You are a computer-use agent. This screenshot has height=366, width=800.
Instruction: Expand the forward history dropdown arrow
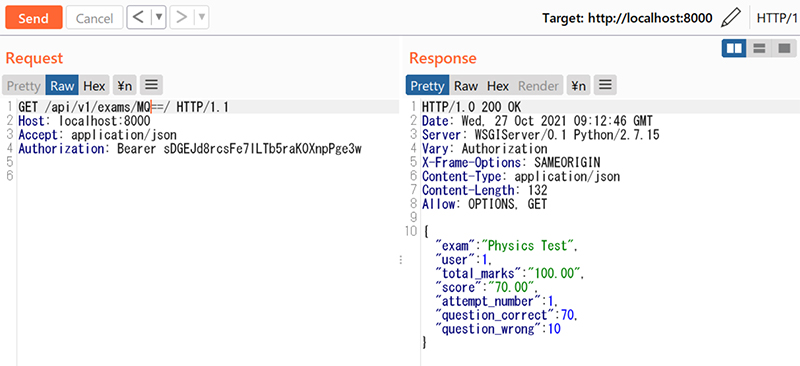(x=202, y=18)
